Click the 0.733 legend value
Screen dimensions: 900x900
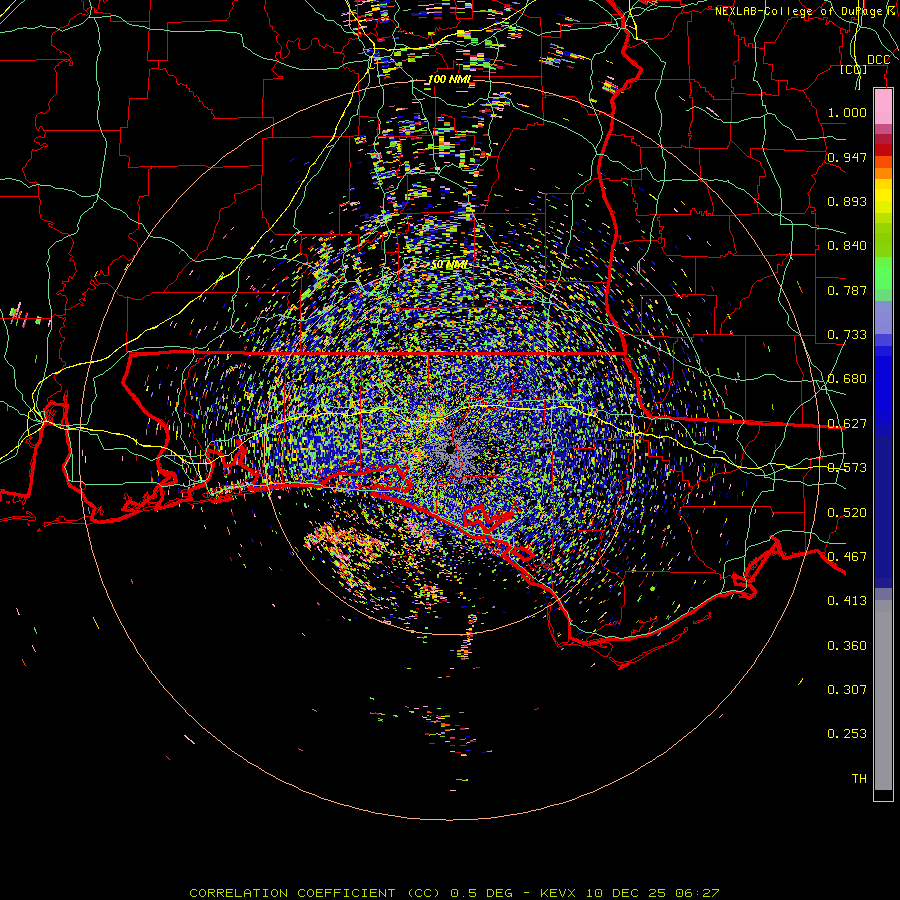[x=847, y=335]
